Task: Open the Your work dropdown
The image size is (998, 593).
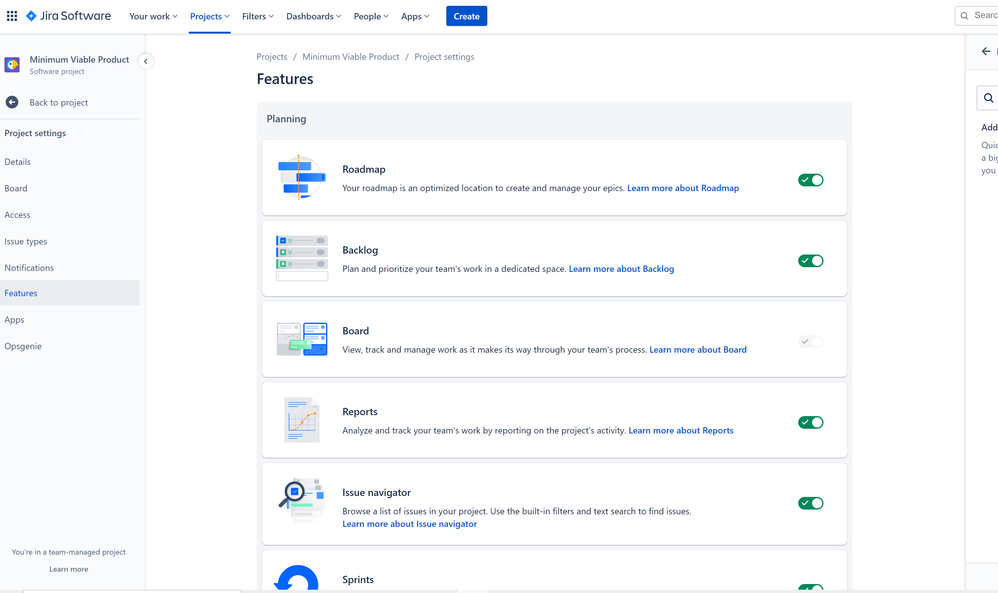Action: [x=153, y=17]
